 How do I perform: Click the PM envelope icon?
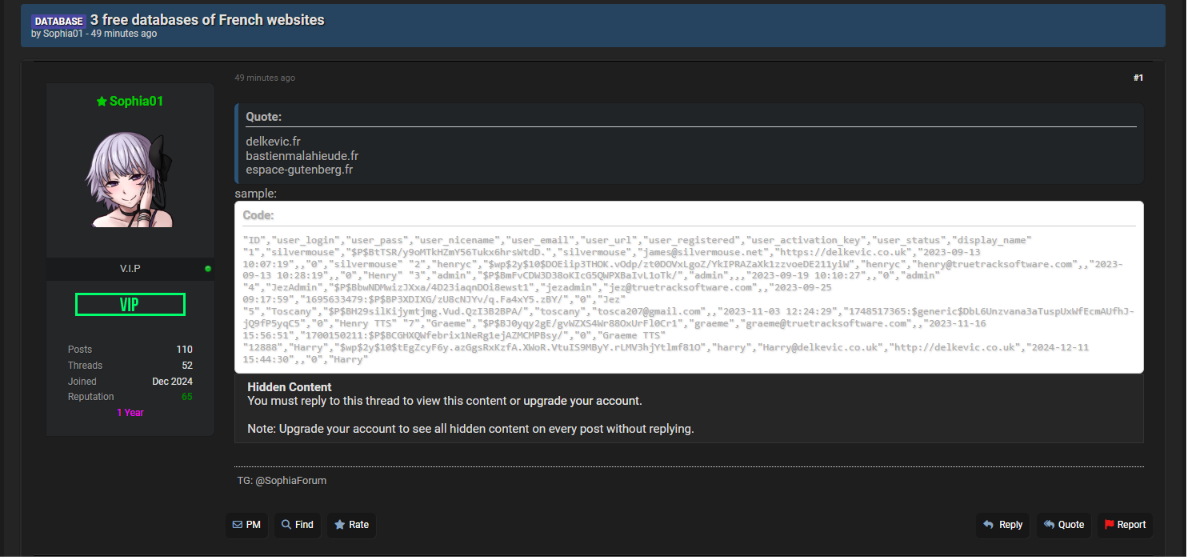coord(237,524)
